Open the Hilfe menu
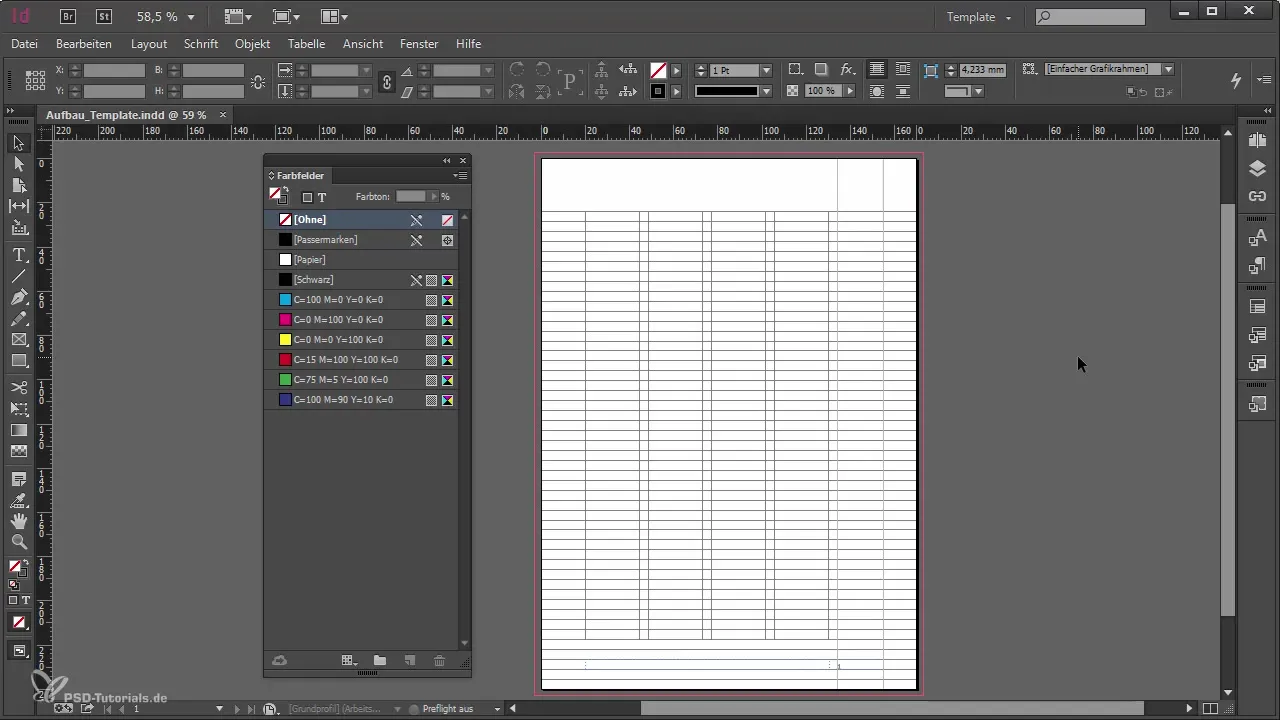The width and height of the screenshot is (1280, 720). point(468,44)
